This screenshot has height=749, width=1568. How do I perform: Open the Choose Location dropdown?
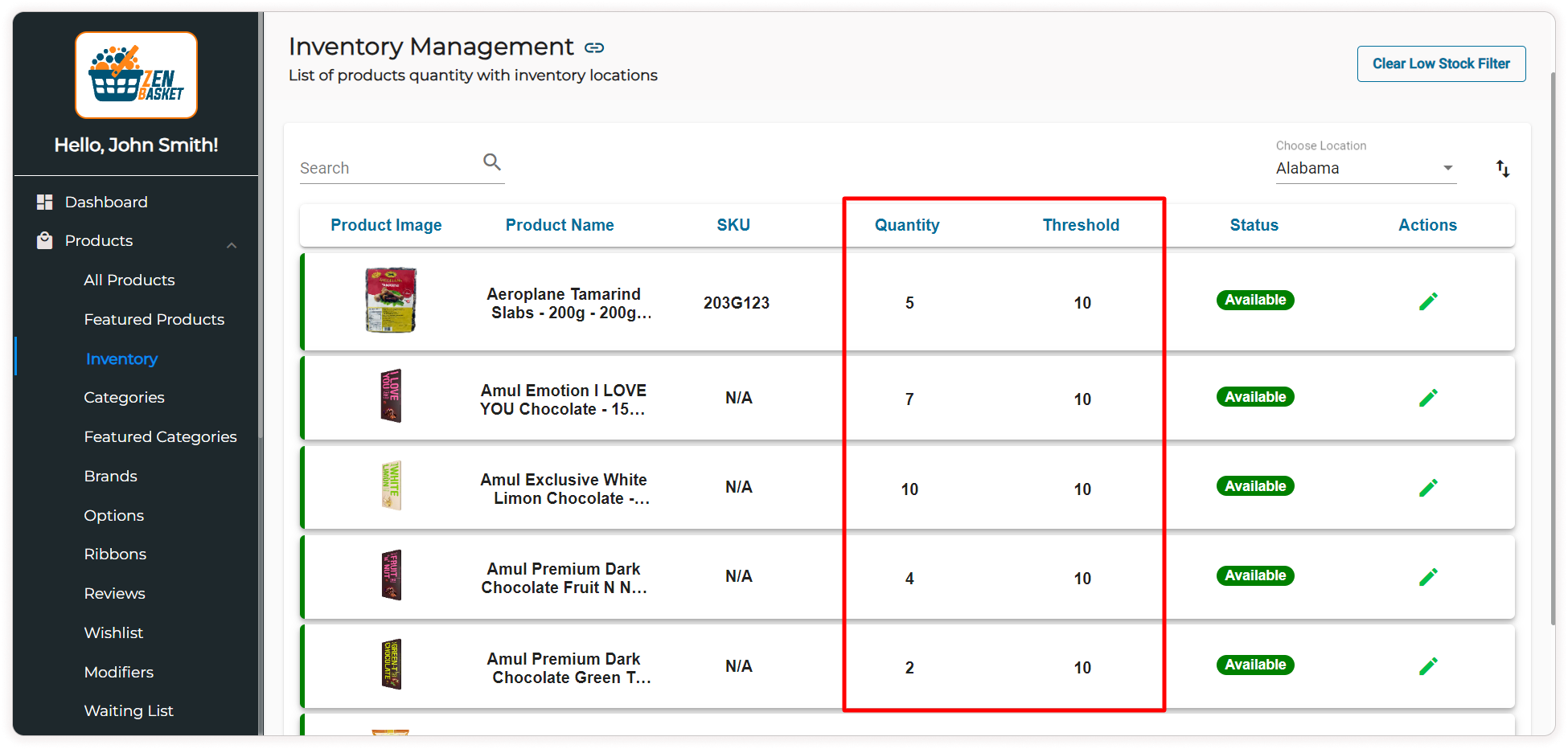1366,168
